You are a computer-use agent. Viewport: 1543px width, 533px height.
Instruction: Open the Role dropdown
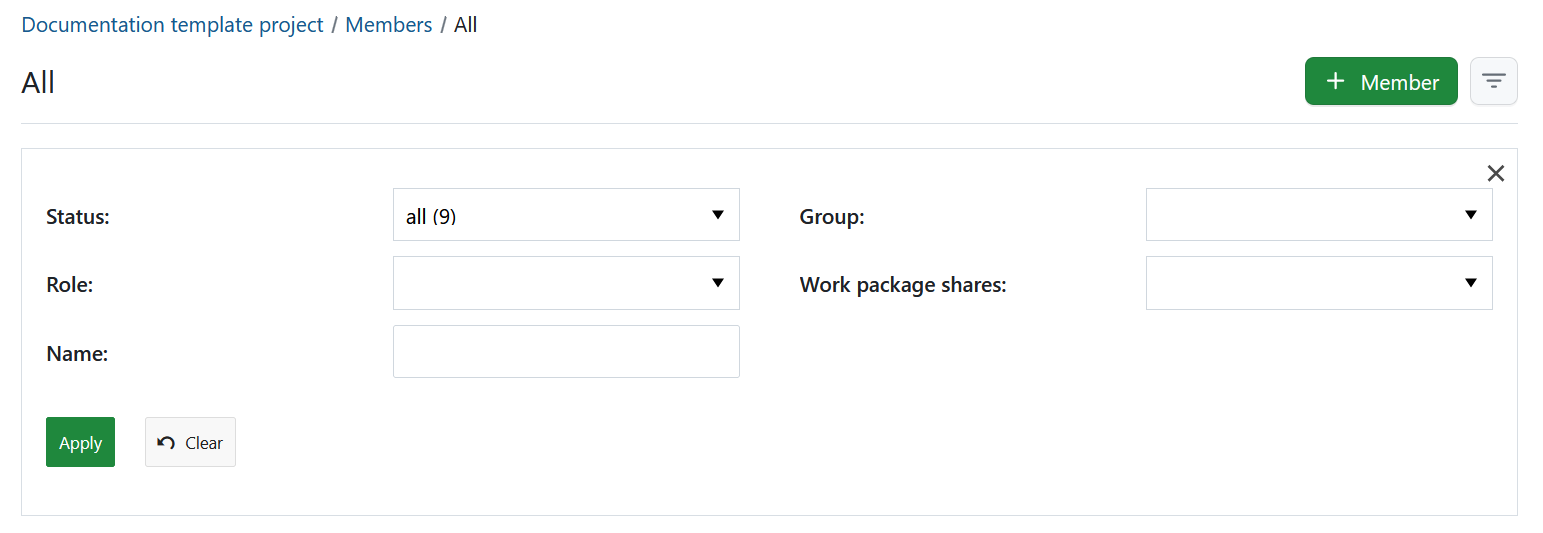[566, 284]
